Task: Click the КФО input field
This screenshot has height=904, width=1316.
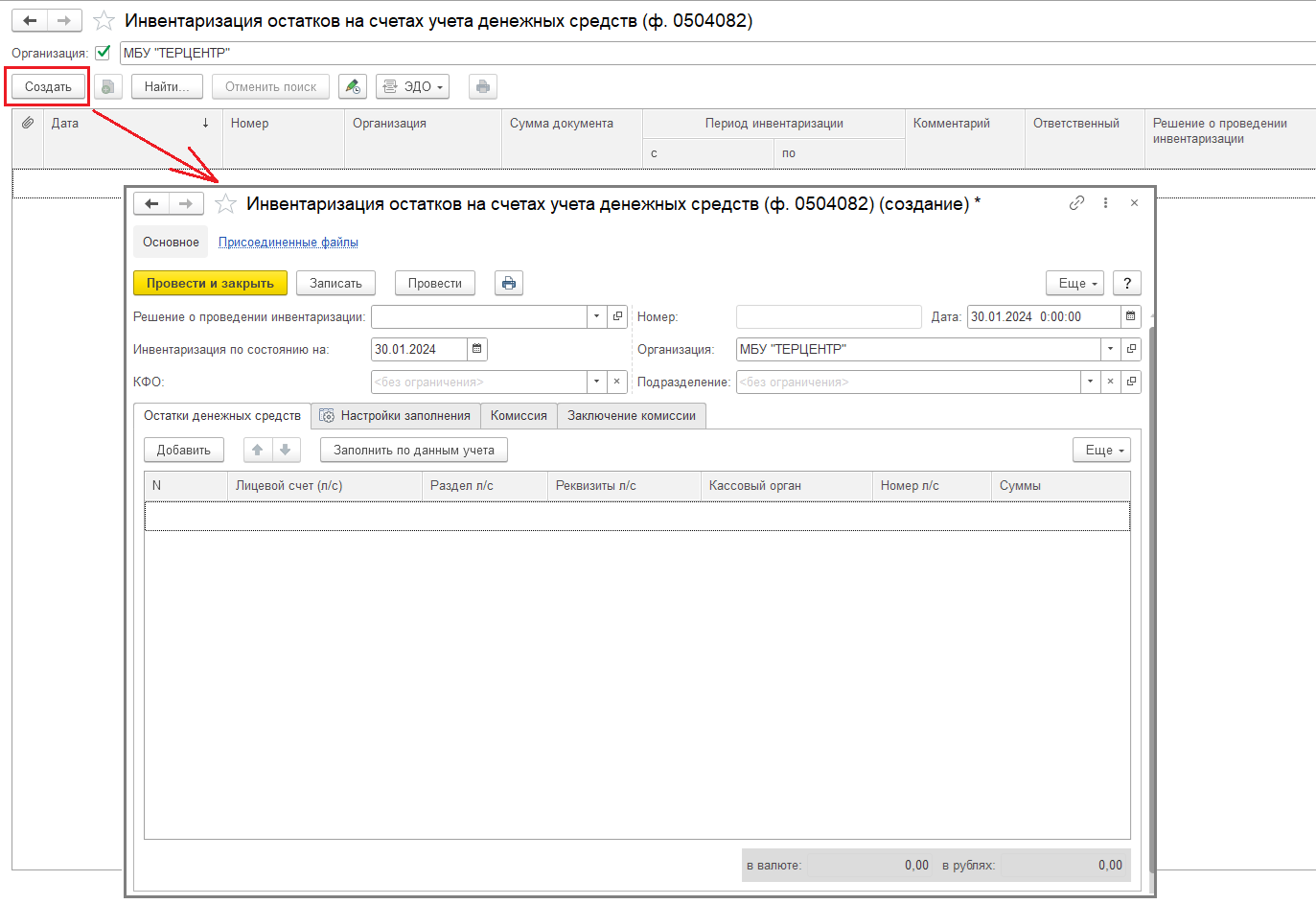Action: coord(478,382)
